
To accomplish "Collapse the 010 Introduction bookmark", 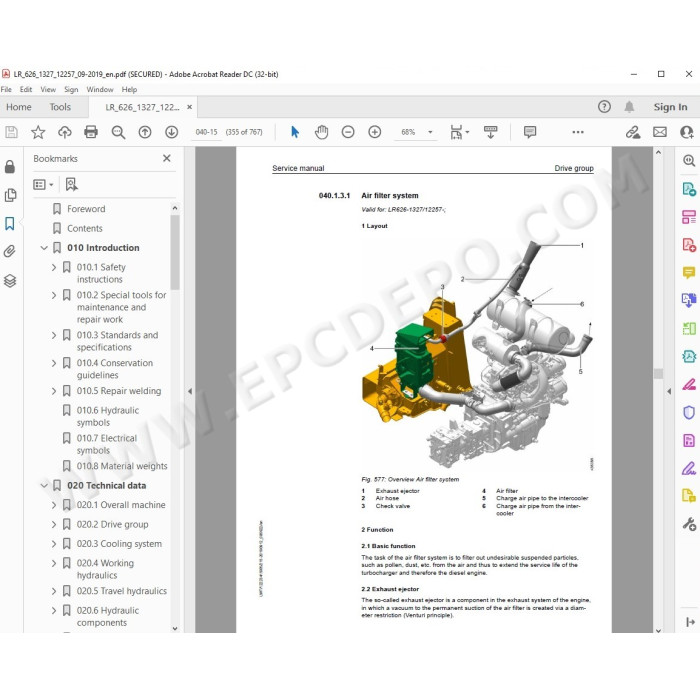I will pyautogui.click(x=44, y=248).
